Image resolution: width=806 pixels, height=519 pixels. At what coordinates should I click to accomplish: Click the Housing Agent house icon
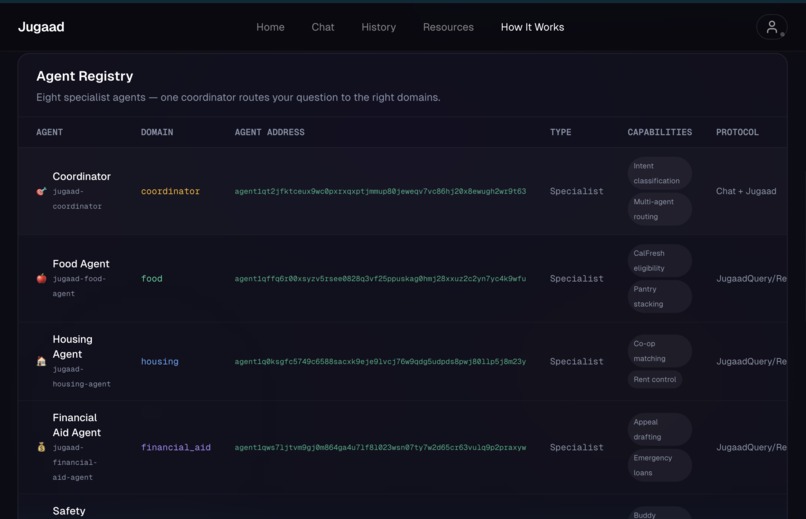click(41, 361)
